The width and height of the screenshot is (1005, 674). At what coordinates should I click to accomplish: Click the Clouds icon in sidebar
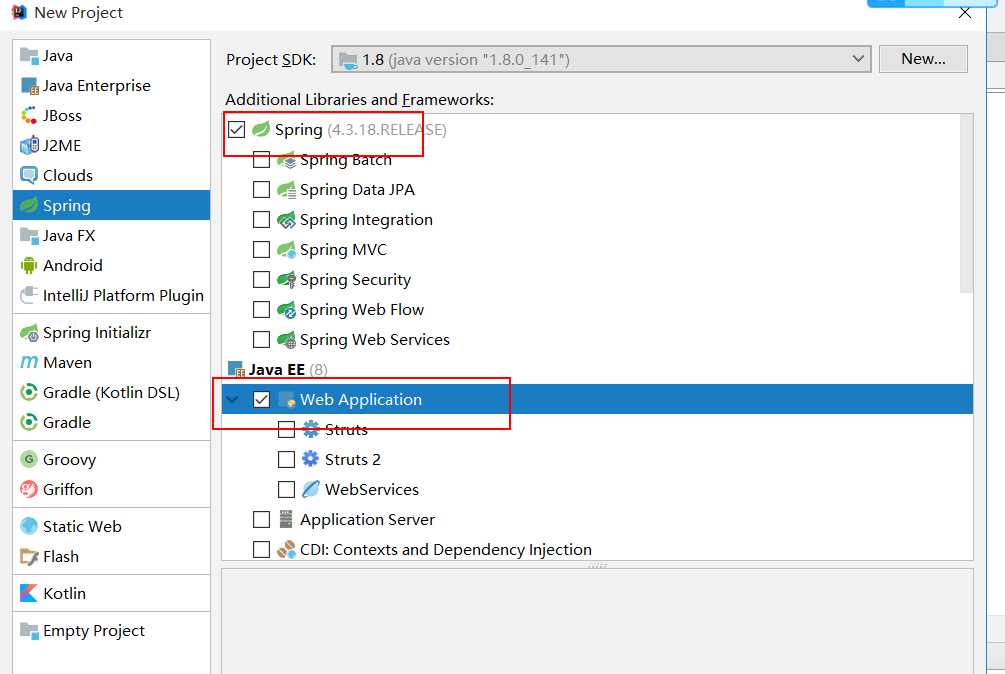click(29, 176)
